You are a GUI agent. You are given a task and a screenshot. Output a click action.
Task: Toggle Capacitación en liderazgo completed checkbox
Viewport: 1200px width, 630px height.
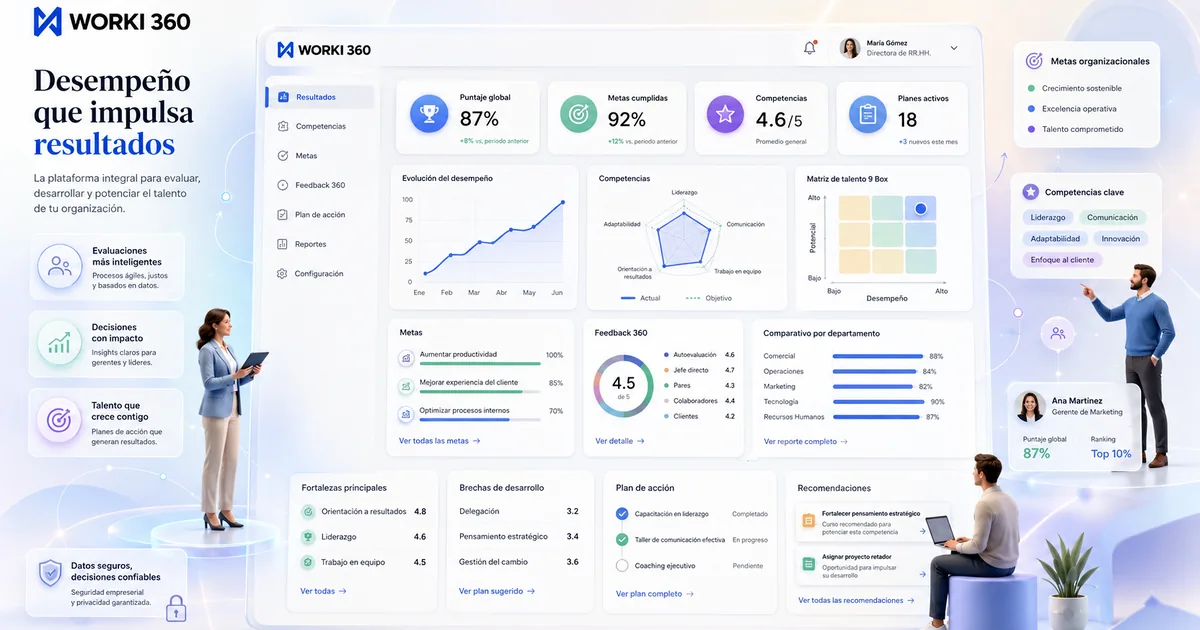point(622,514)
